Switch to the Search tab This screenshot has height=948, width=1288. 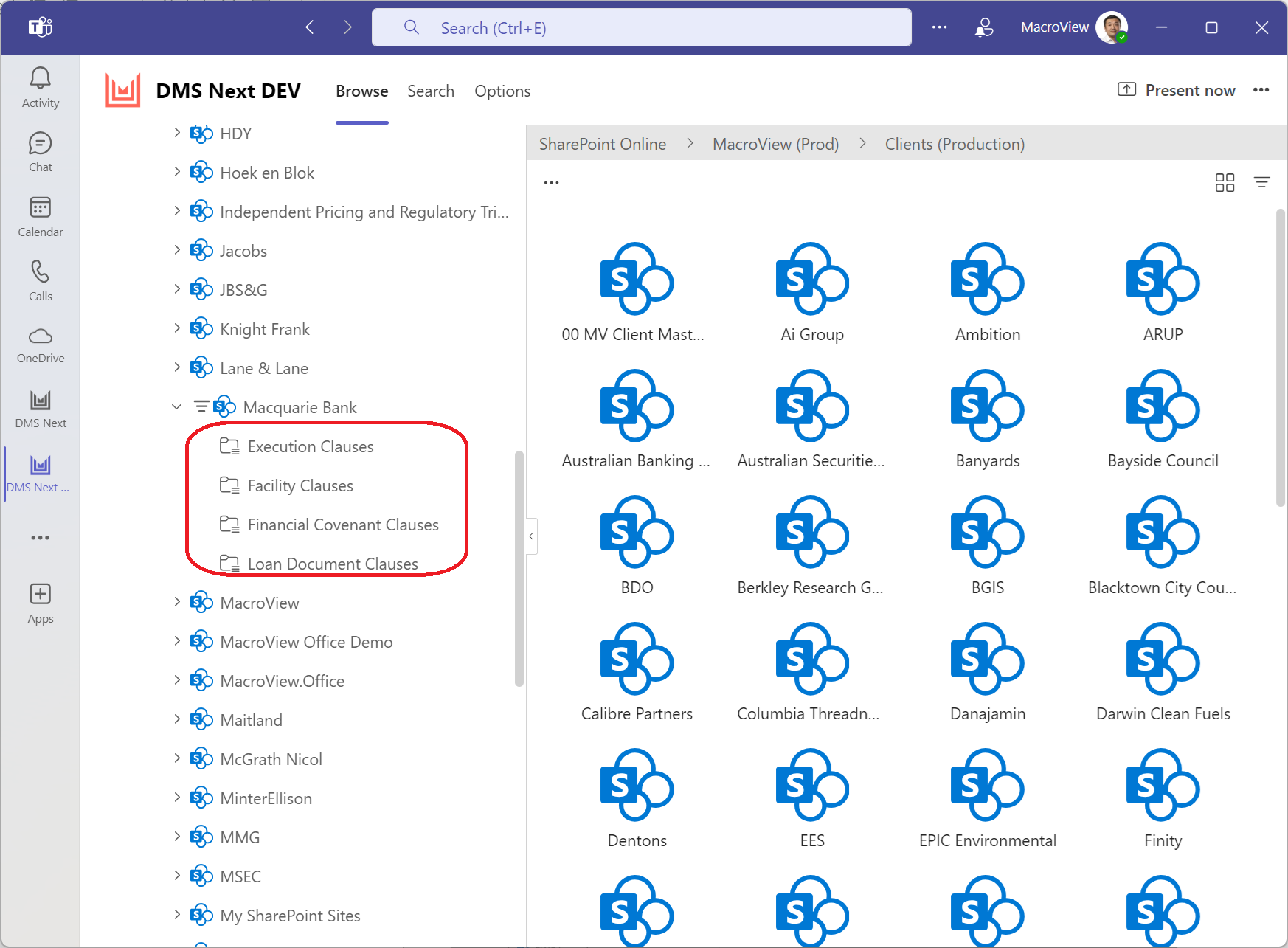click(431, 91)
